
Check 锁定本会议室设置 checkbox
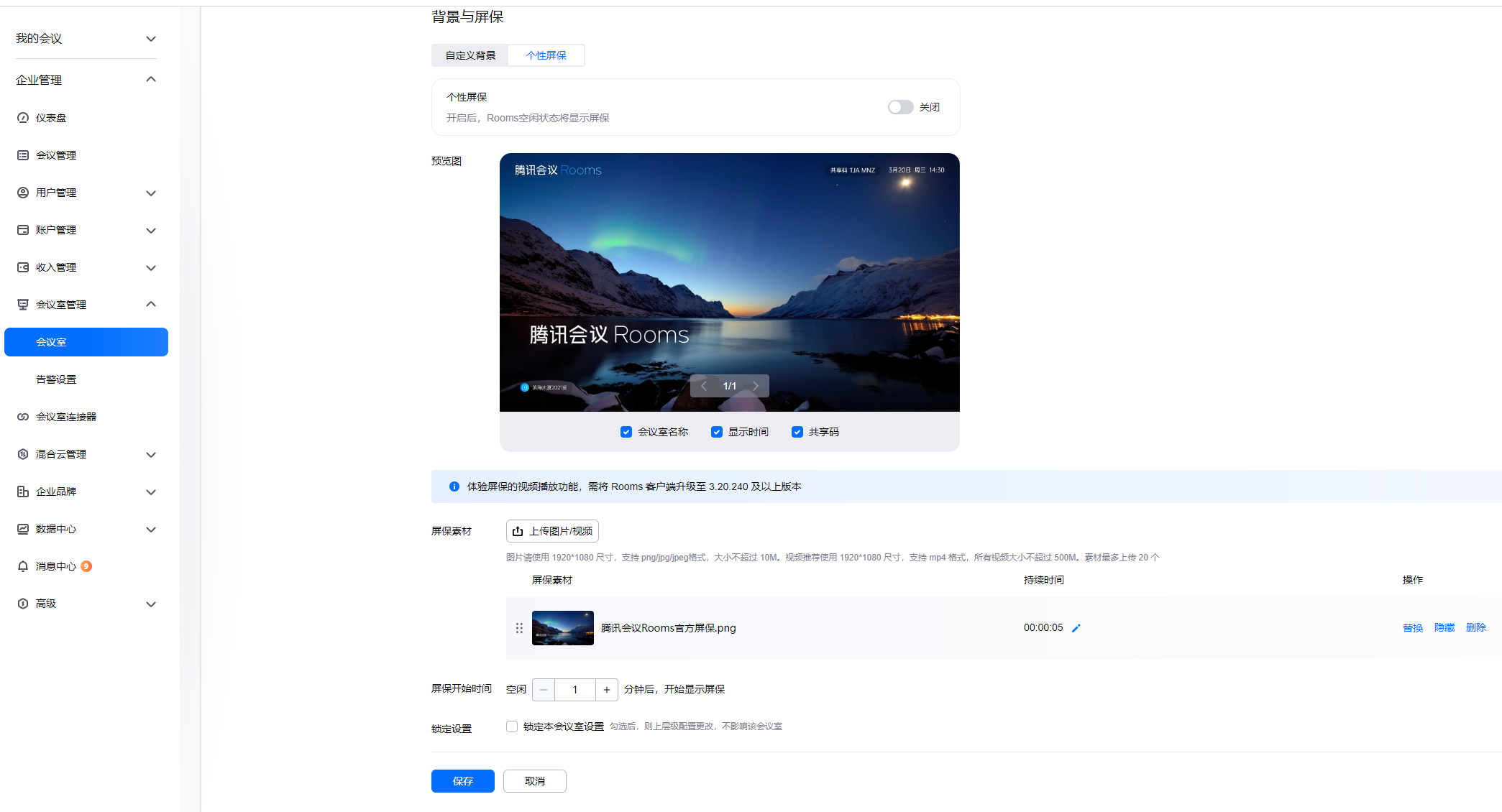pos(512,726)
